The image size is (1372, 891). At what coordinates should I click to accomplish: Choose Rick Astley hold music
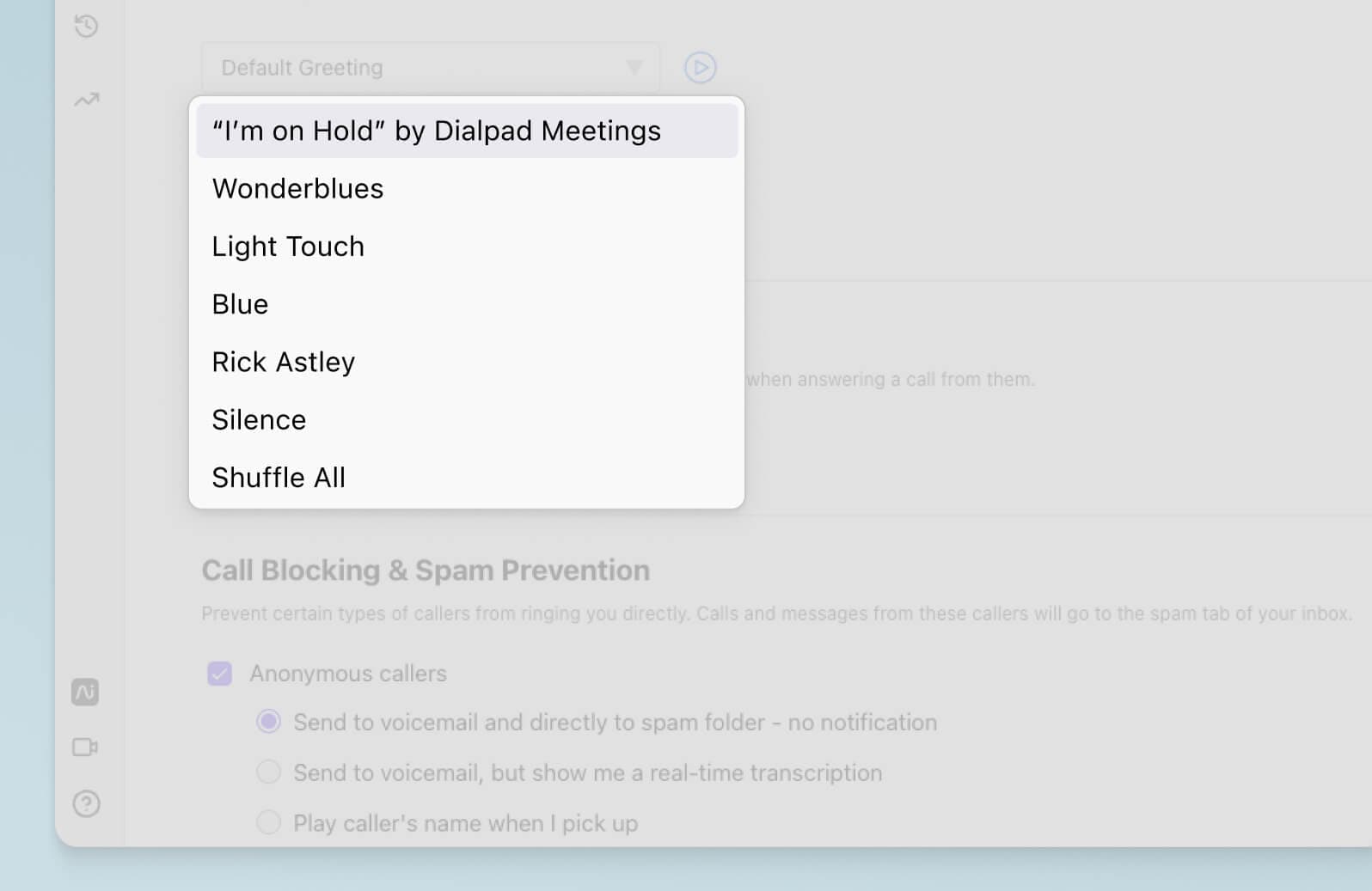point(283,362)
